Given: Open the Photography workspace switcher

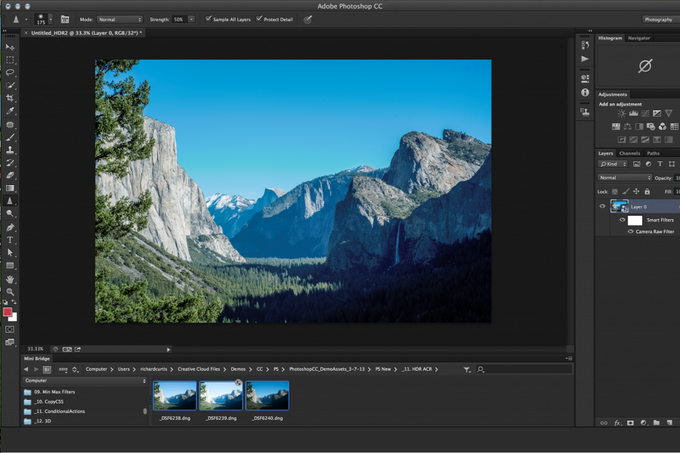Looking at the screenshot, I should click(x=660, y=20).
